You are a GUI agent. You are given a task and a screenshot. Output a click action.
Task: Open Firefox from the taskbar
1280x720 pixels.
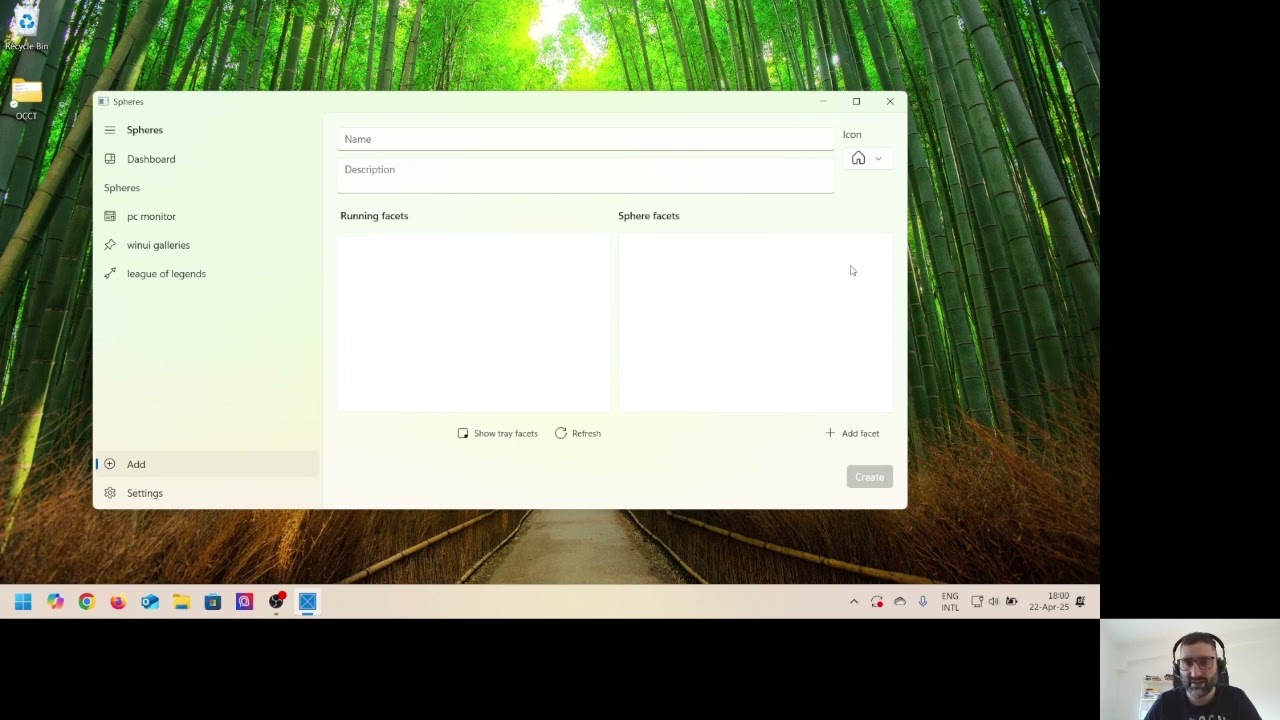click(x=118, y=601)
